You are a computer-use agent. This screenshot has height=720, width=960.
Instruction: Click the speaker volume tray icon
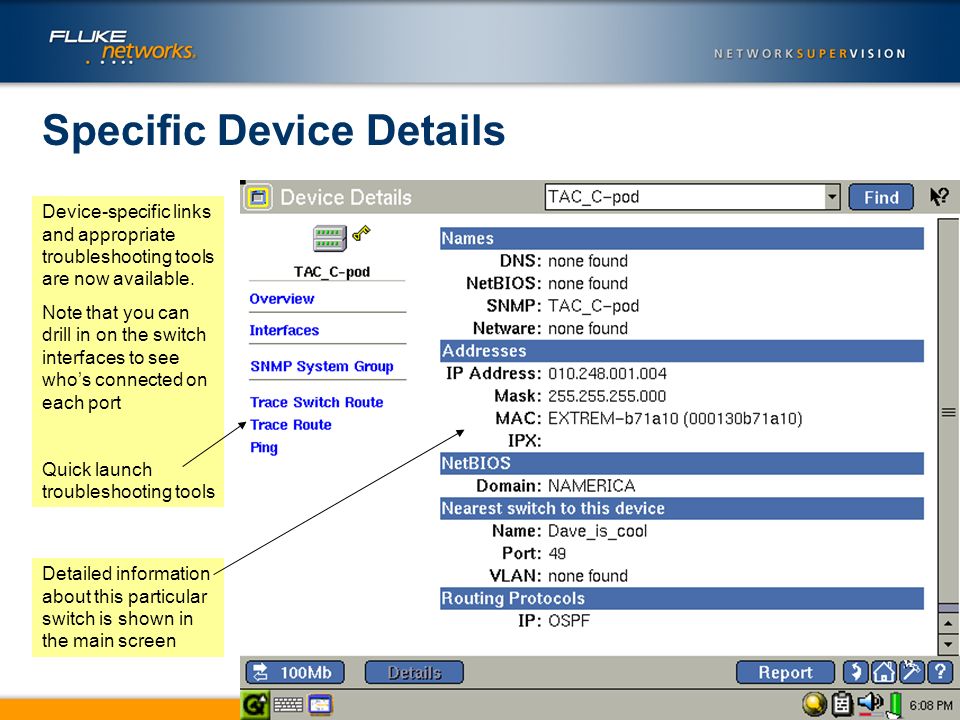coord(870,703)
